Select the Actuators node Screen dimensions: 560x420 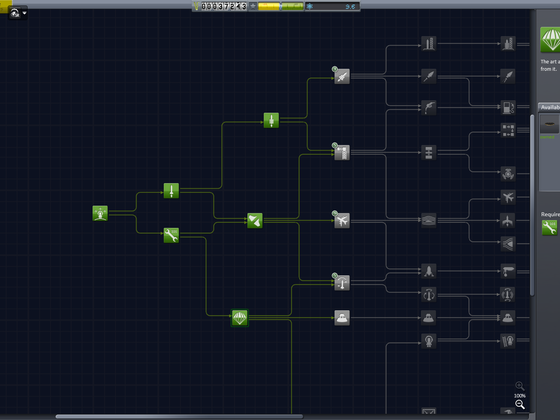point(508,174)
